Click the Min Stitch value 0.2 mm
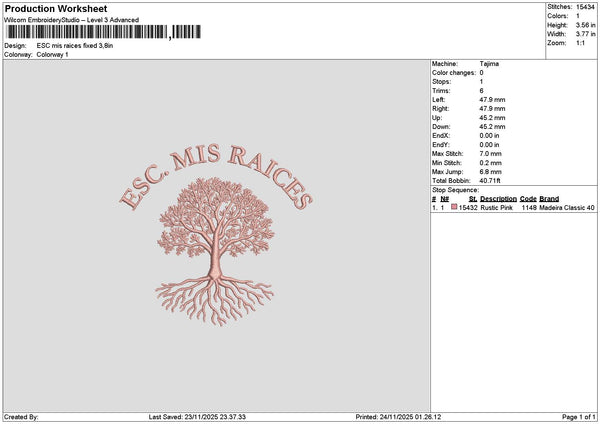Image resolution: width=600 pixels, height=424 pixels. tap(491, 163)
